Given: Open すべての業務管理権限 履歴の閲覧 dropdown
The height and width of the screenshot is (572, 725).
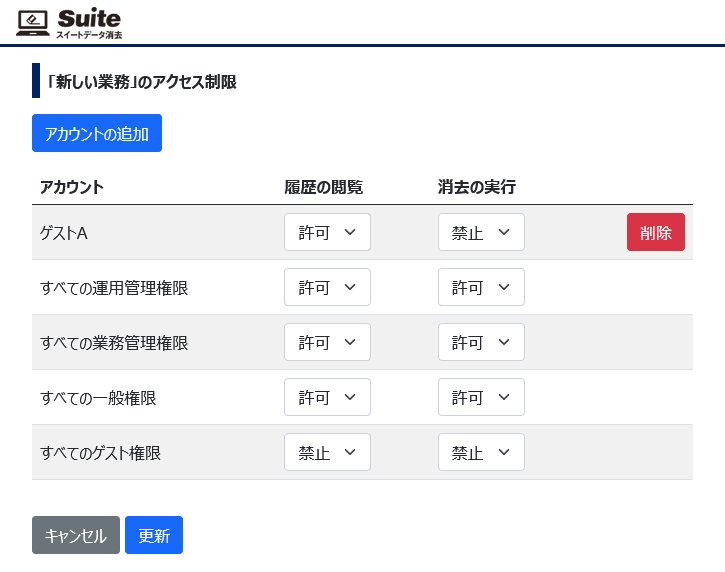Looking at the screenshot, I should (327, 342).
